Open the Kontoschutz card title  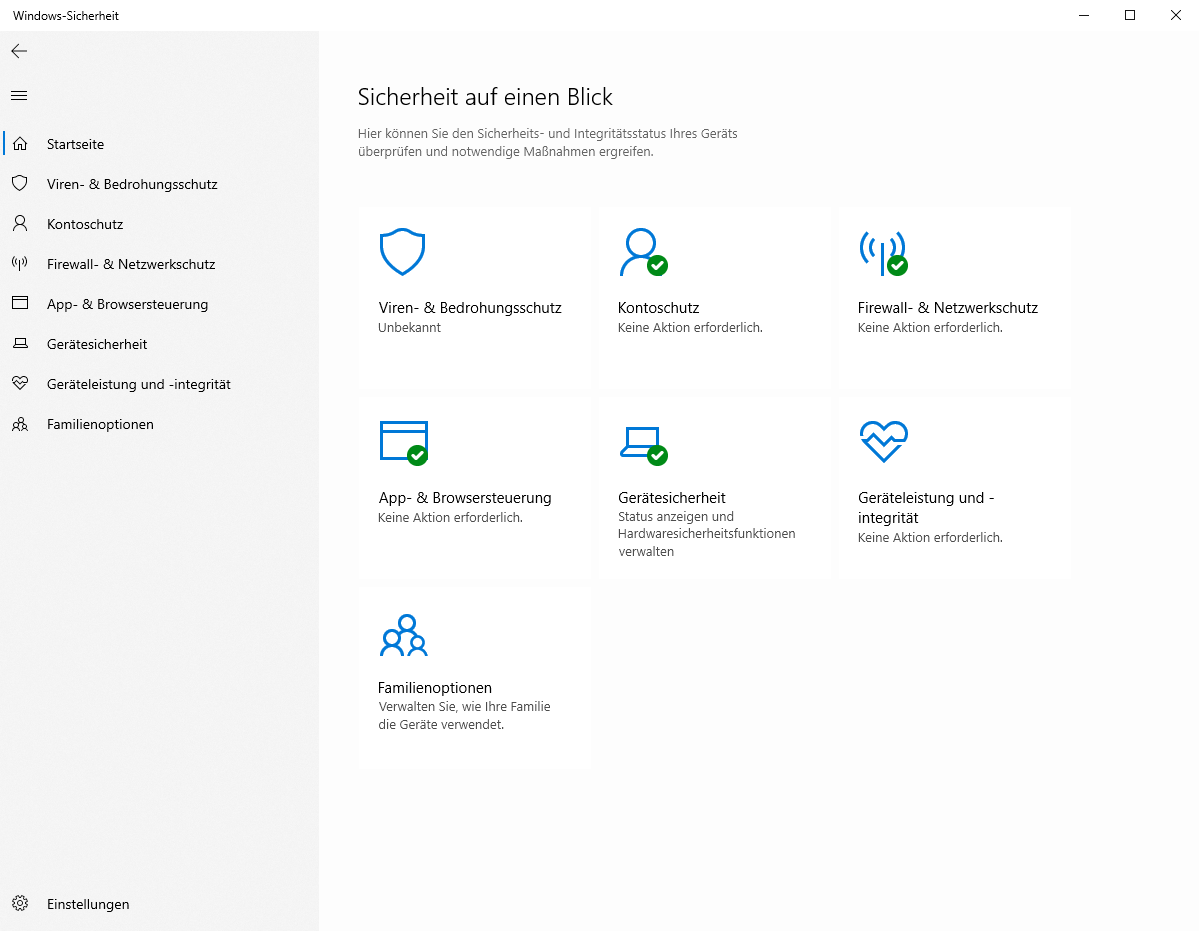coord(658,307)
